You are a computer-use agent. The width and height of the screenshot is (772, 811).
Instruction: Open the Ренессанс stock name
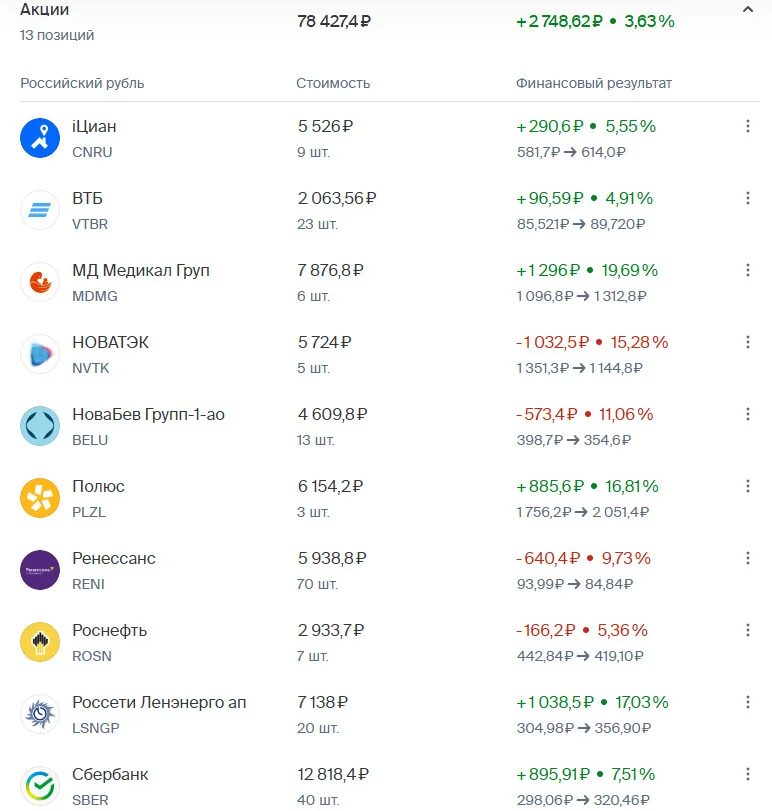[114, 558]
